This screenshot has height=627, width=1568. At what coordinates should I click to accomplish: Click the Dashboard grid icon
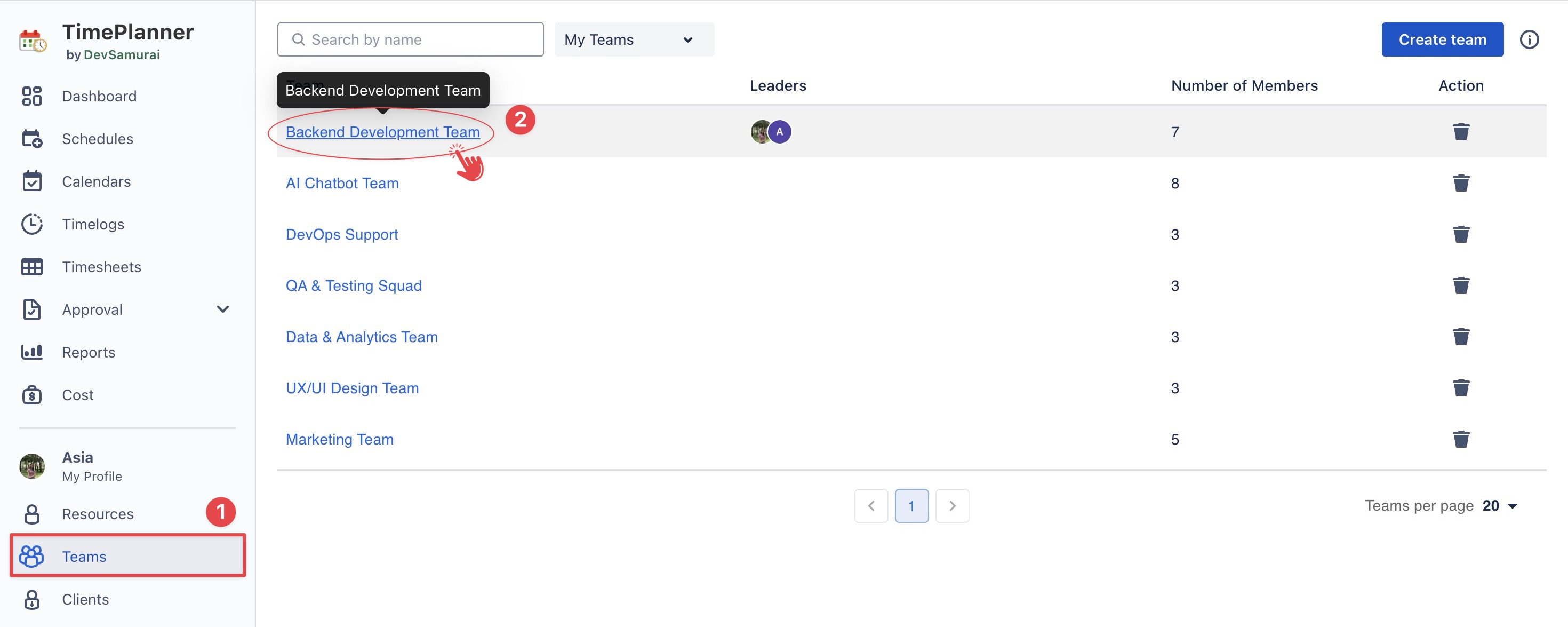click(x=31, y=96)
